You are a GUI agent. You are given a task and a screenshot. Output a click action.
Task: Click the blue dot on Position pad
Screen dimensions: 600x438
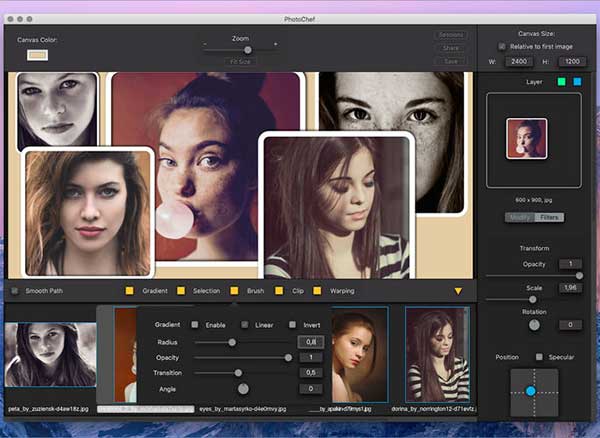[x=530, y=391]
